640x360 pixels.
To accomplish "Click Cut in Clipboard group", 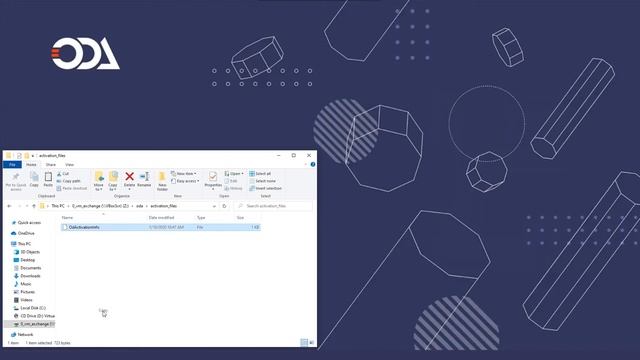I will [x=63, y=173].
